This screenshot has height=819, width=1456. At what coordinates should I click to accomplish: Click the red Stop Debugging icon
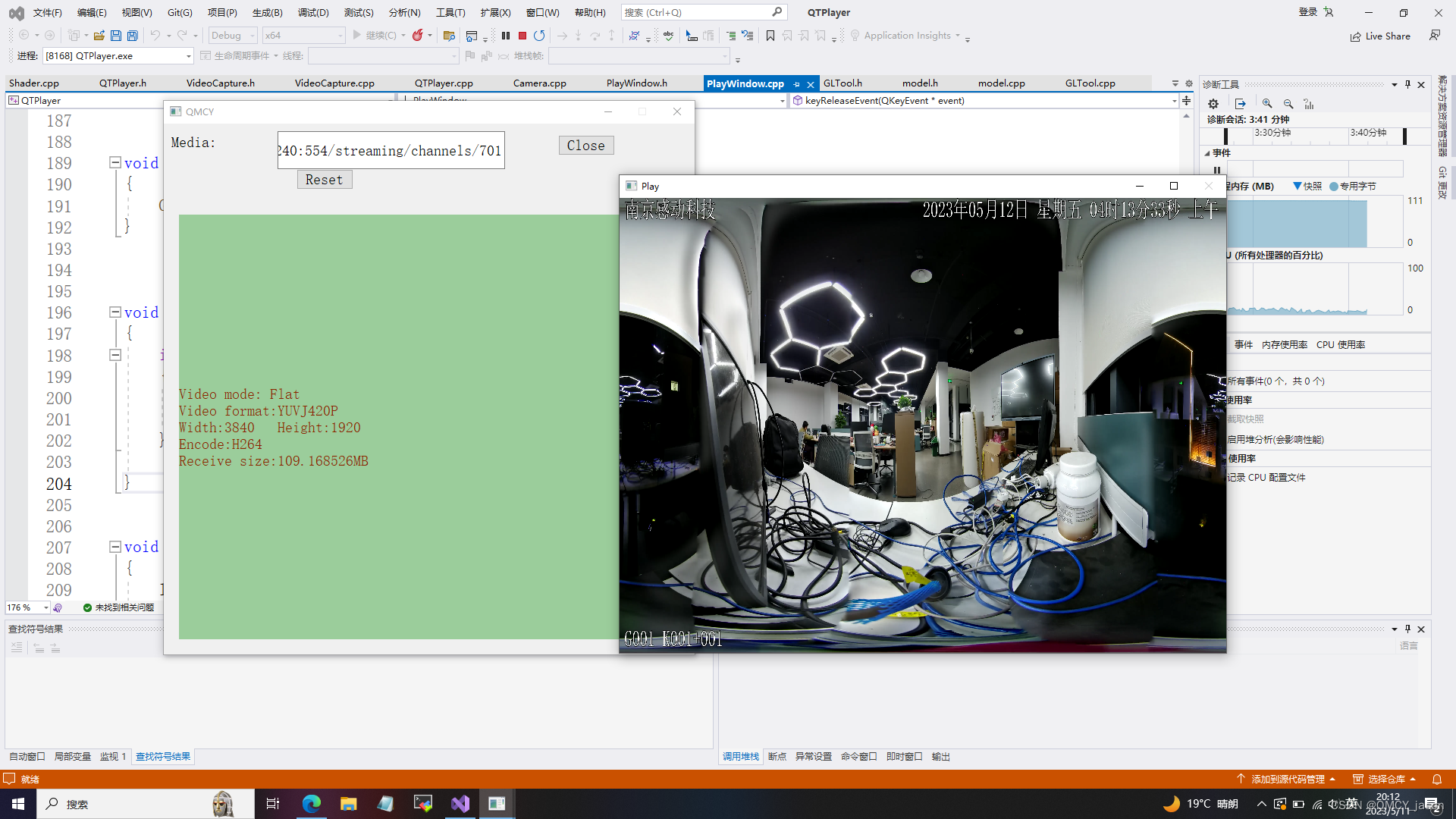tap(522, 36)
